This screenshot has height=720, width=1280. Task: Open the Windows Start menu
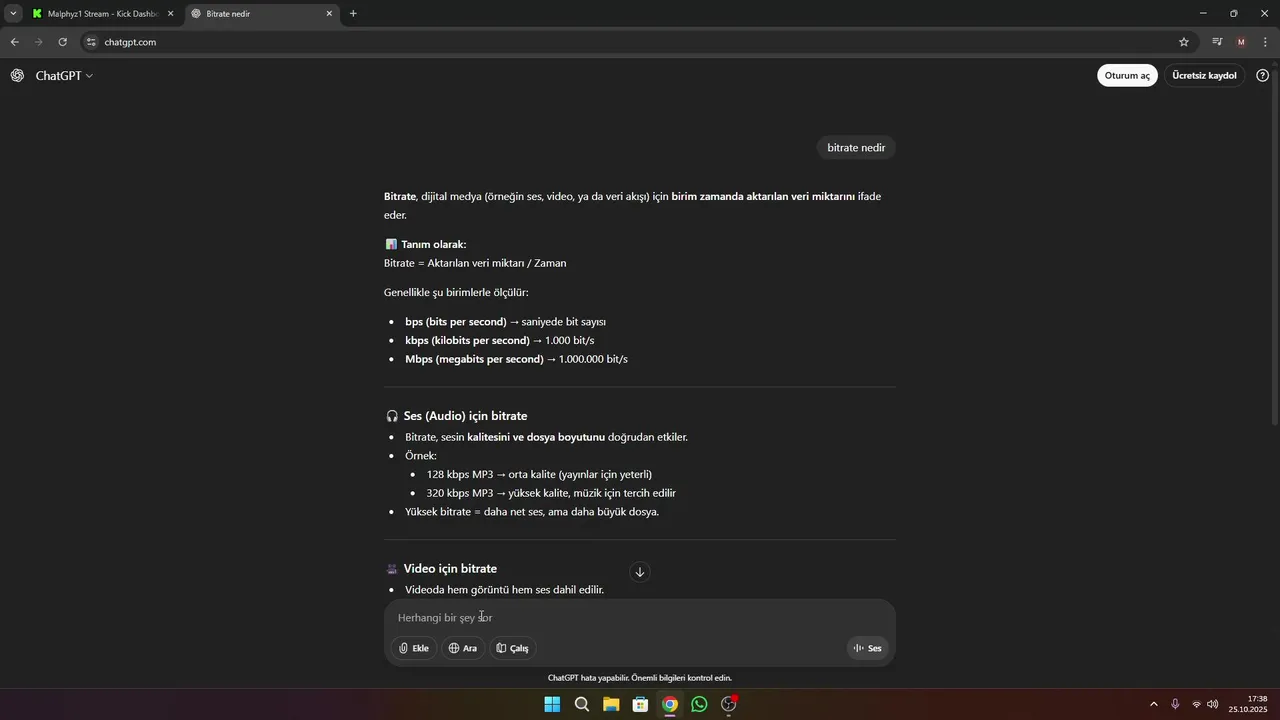coord(552,705)
